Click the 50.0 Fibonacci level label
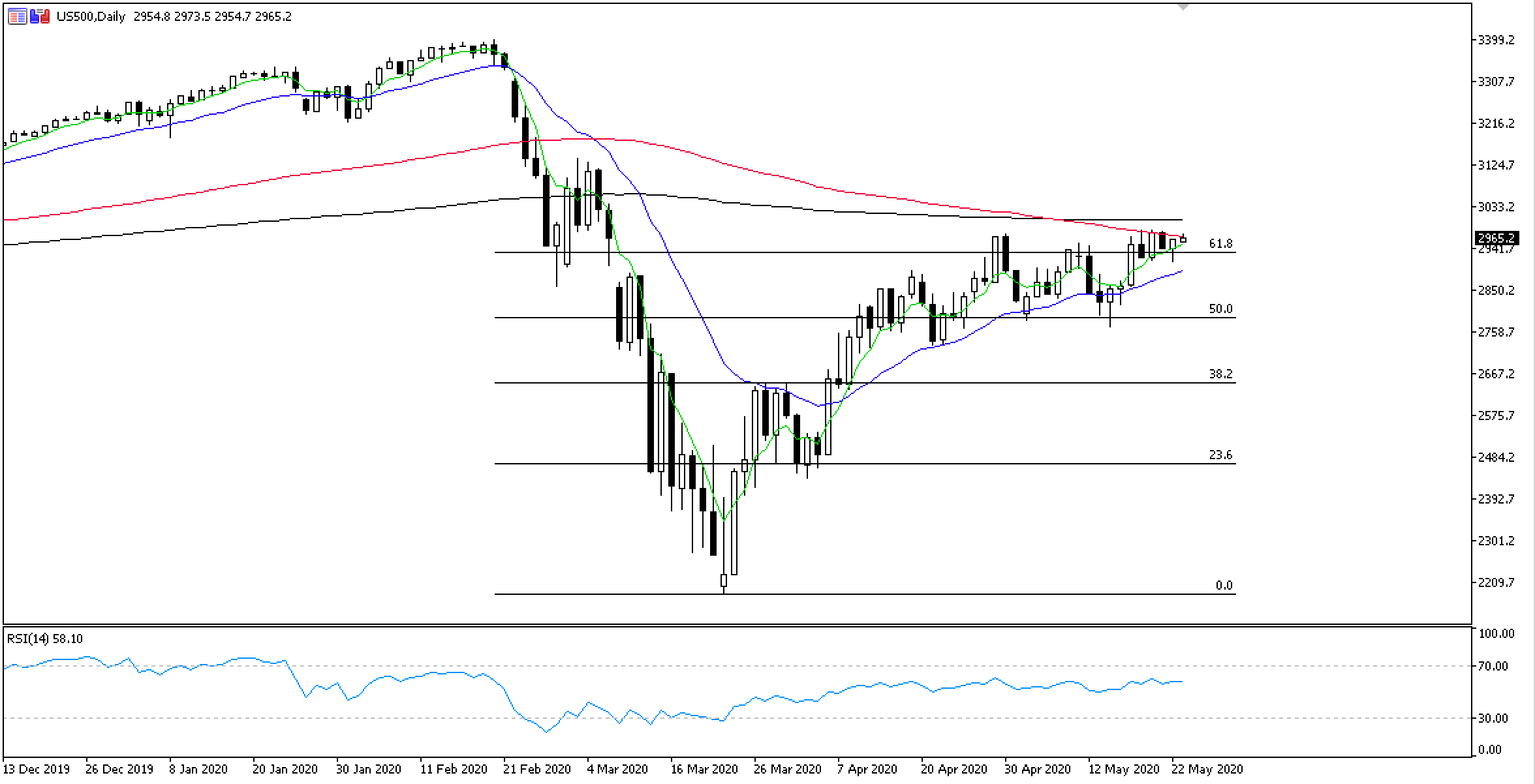1535x784 pixels. 1220,309
